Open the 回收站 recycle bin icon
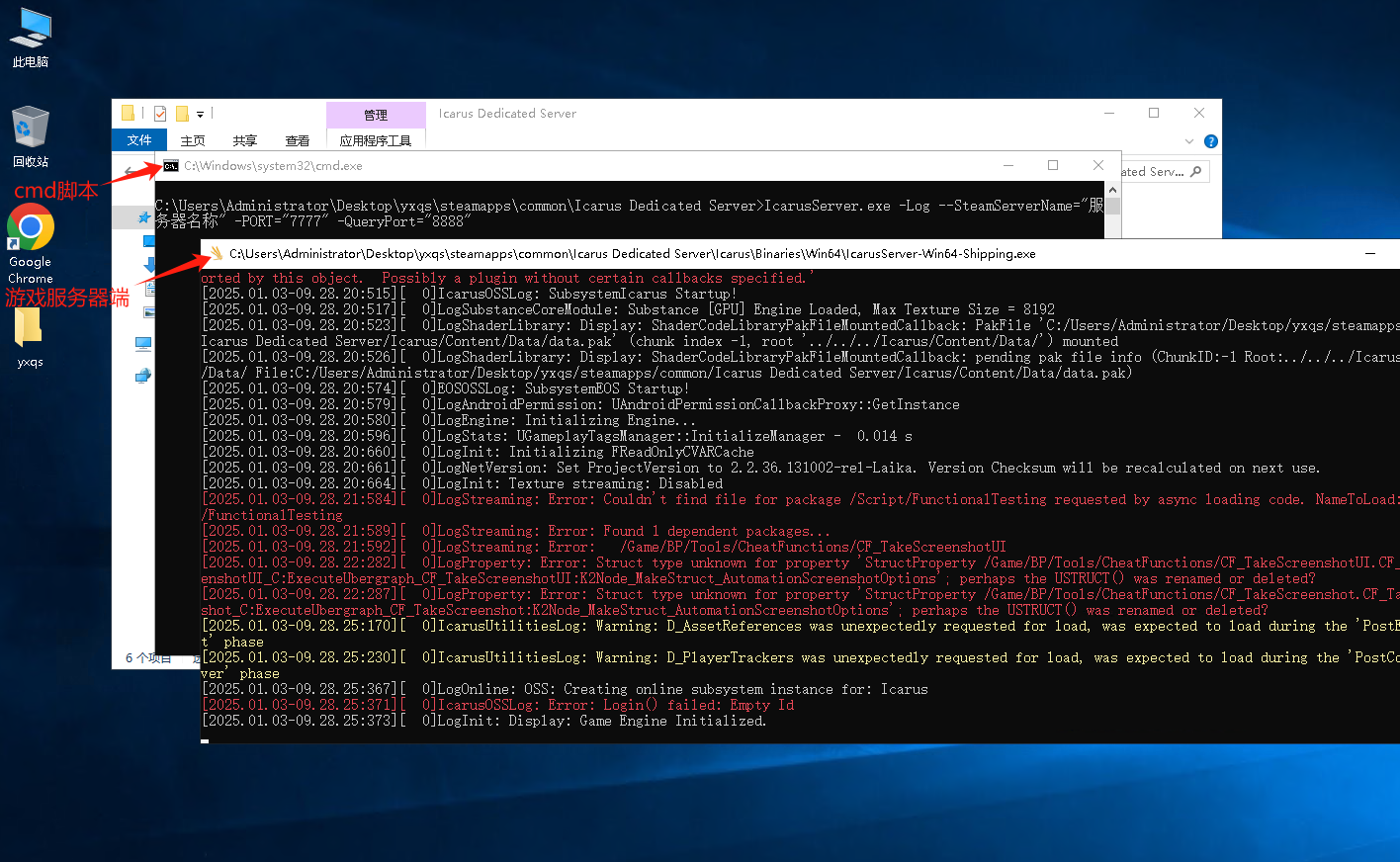The height and width of the screenshot is (862, 1400). pos(31,136)
